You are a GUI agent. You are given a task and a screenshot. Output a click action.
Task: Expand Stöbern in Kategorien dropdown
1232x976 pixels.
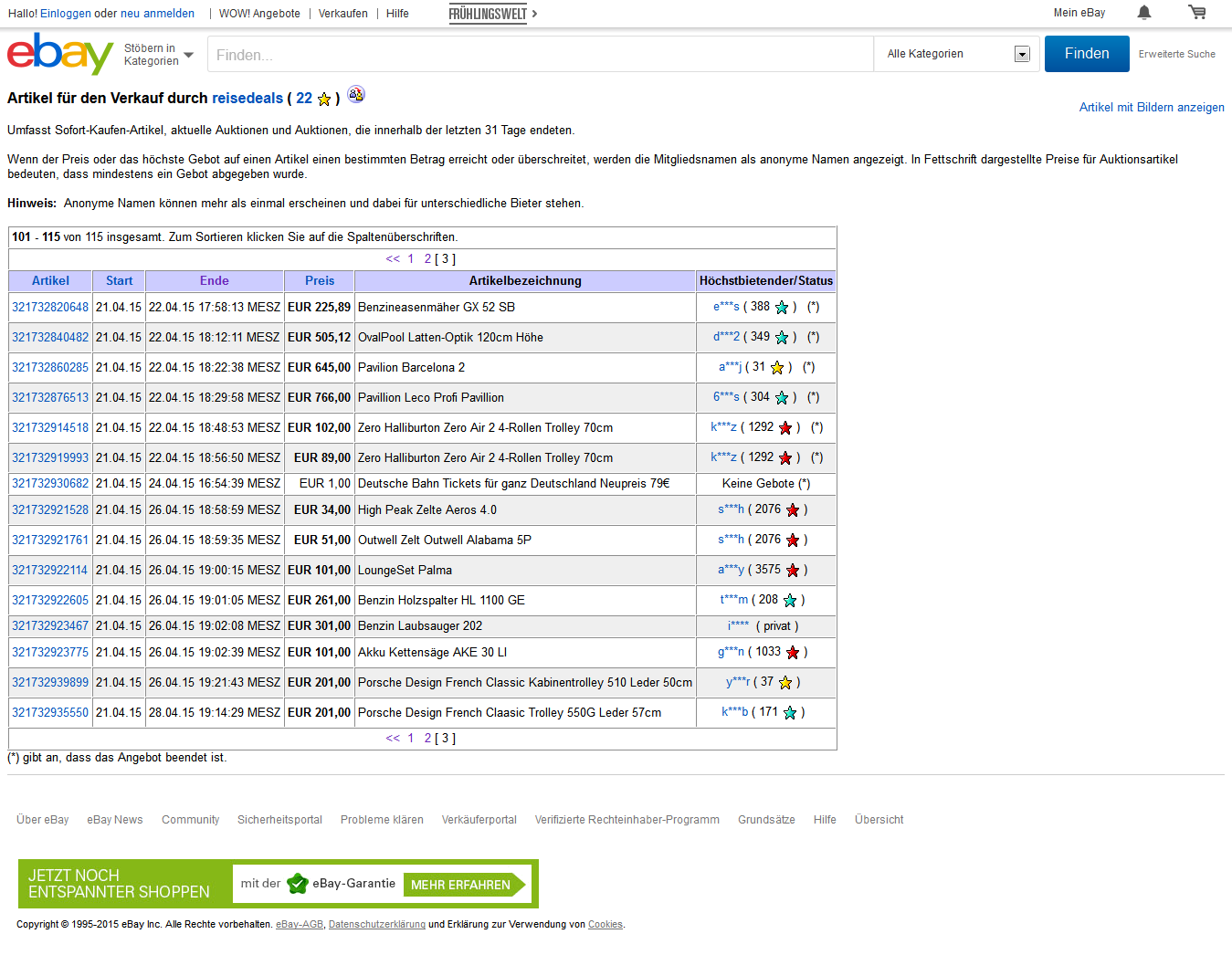(x=159, y=55)
